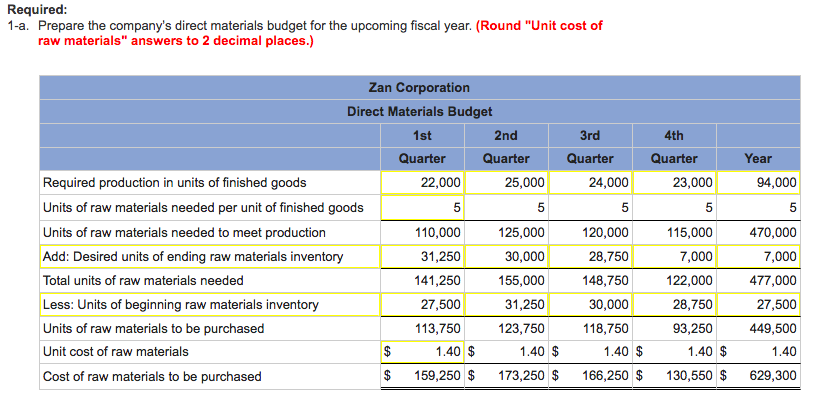Click cost of raw materials 130,550

click(x=690, y=376)
